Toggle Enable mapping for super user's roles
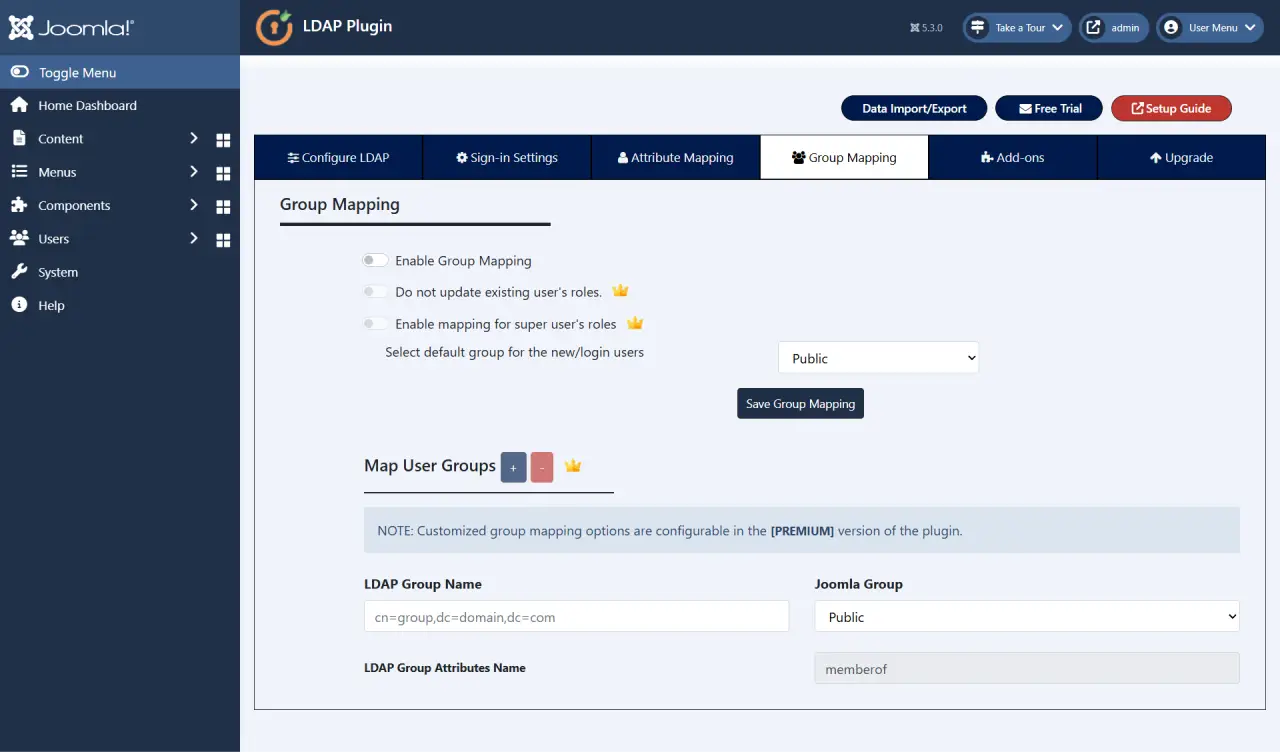 tap(375, 324)
